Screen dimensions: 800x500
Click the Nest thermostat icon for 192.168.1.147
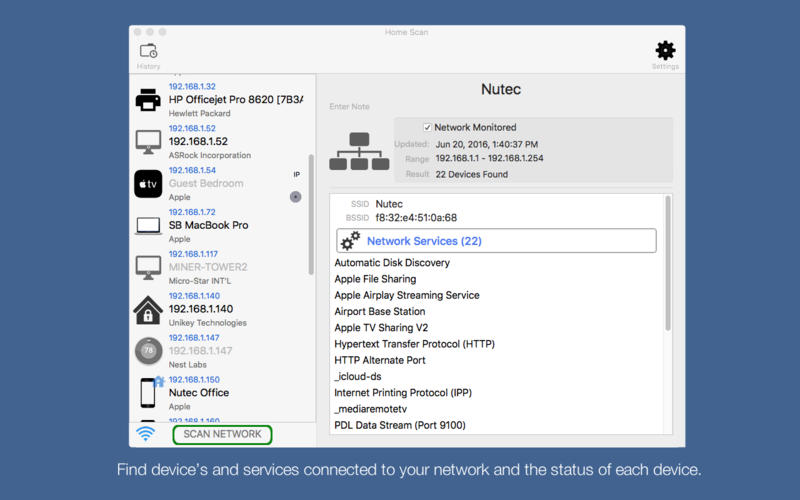(148, 351)
